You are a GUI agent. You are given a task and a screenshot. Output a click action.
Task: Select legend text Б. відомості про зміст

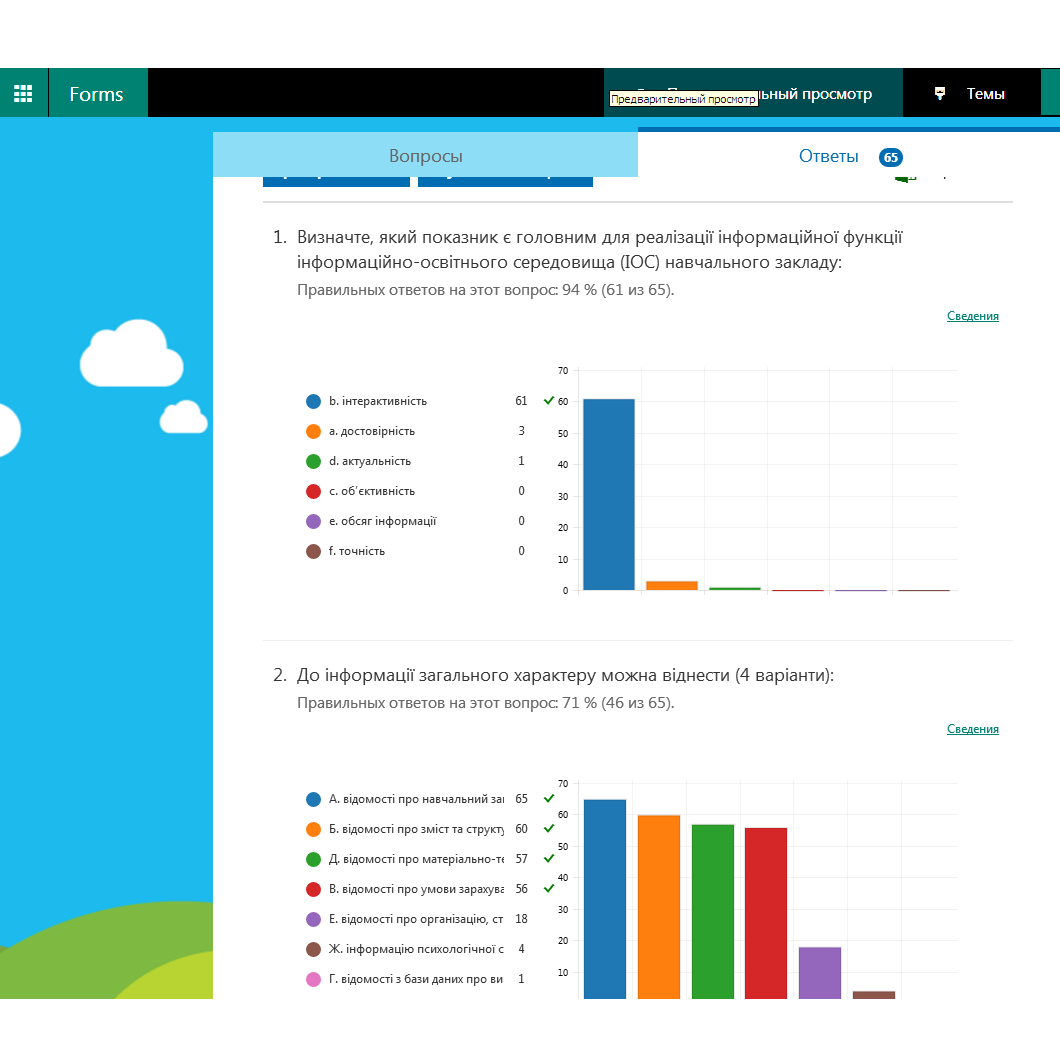point(416,829)
